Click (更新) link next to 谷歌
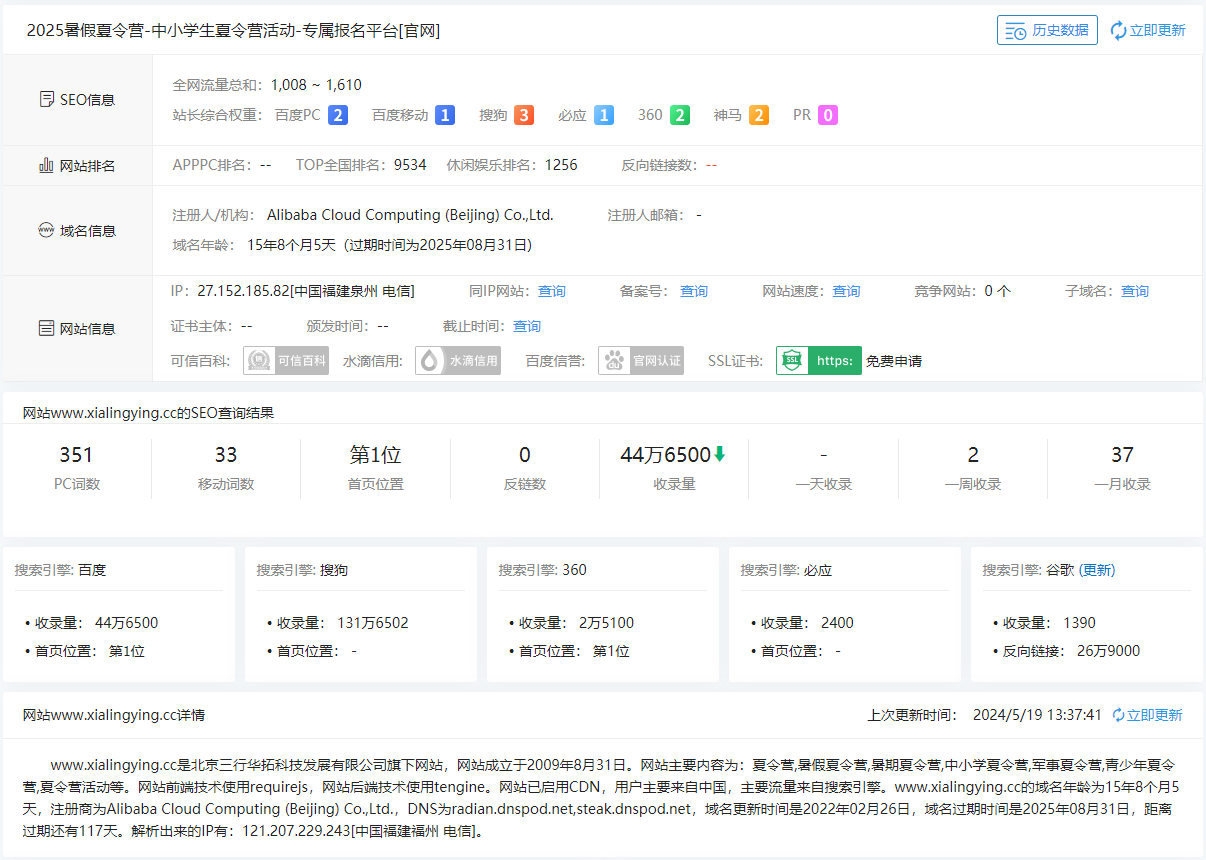 tap(1097, 570)
